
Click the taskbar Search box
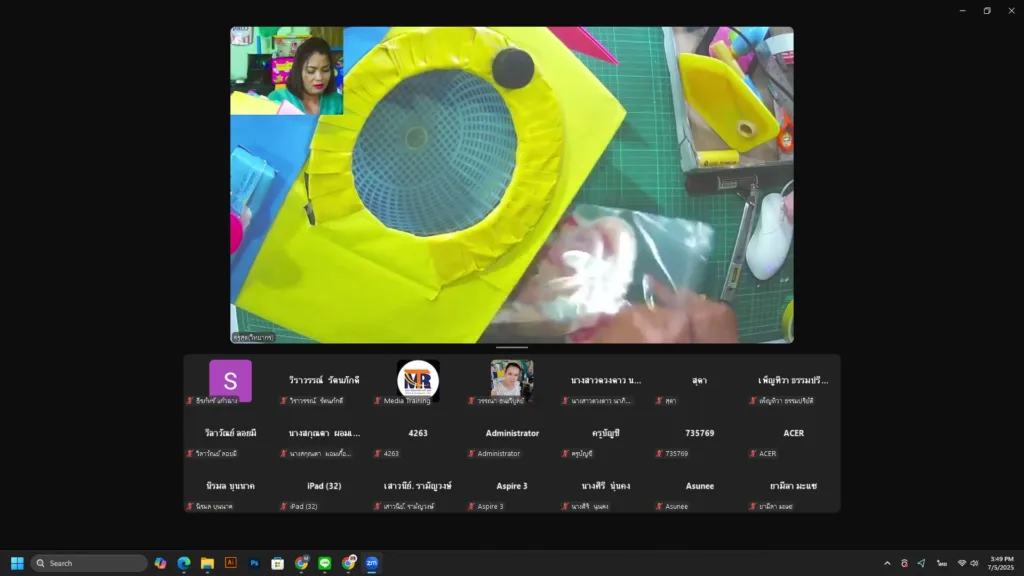pyautogui.click(x=89, y=563)
